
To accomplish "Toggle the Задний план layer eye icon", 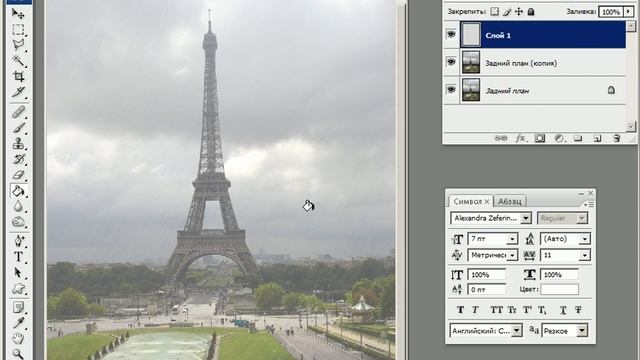I will tap(451, 89).
